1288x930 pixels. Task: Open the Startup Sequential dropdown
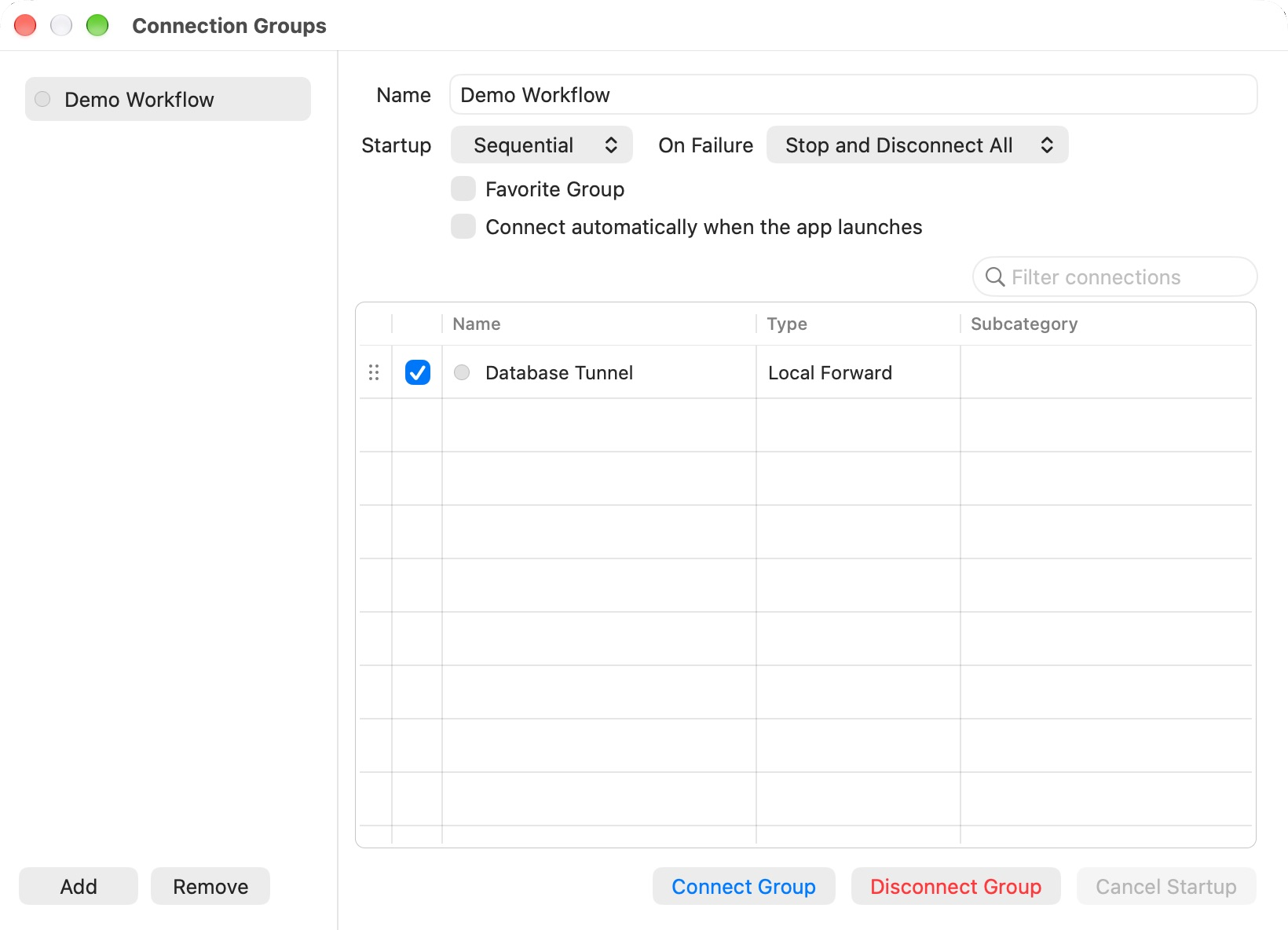click(542, 145)
